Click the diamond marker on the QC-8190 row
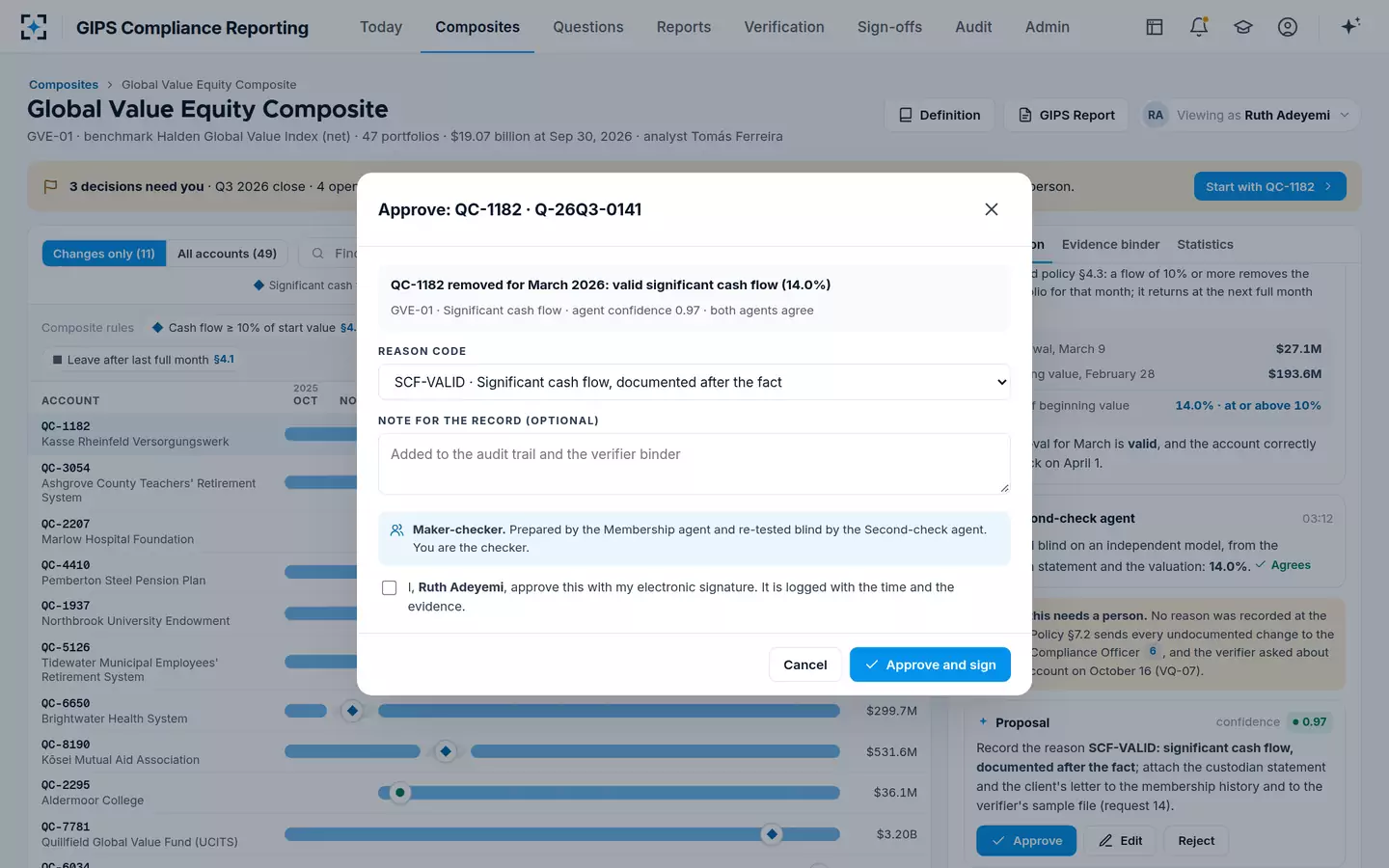 [x=445, y=751]
